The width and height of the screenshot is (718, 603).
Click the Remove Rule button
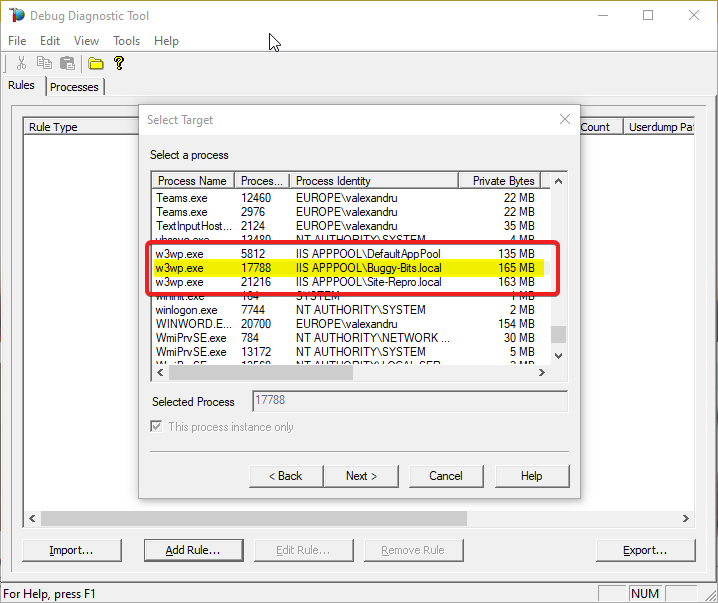[413, 550]
